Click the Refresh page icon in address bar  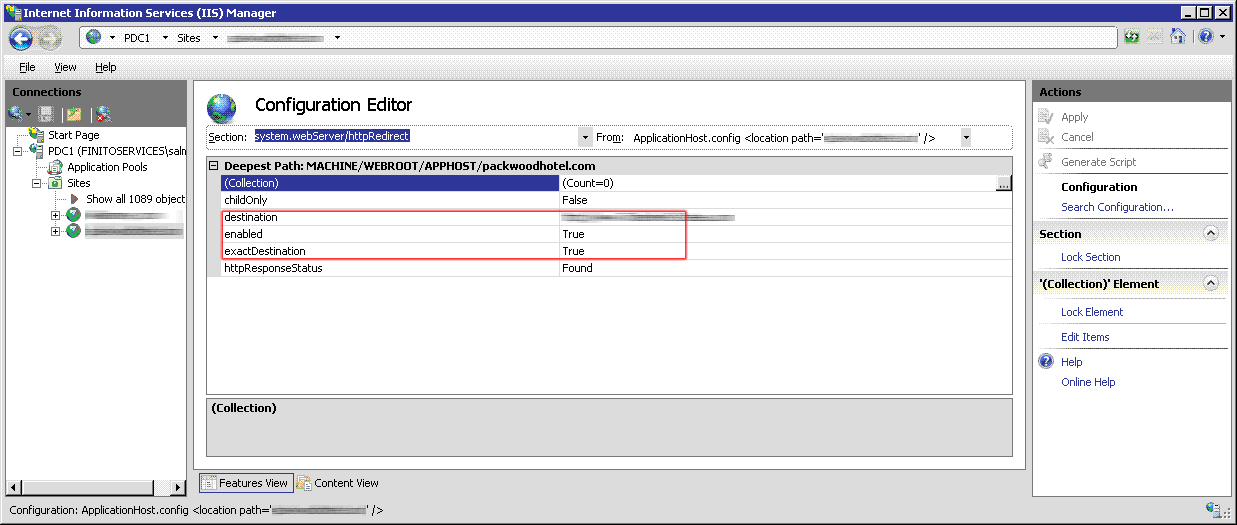click(x=1133, y=37)
